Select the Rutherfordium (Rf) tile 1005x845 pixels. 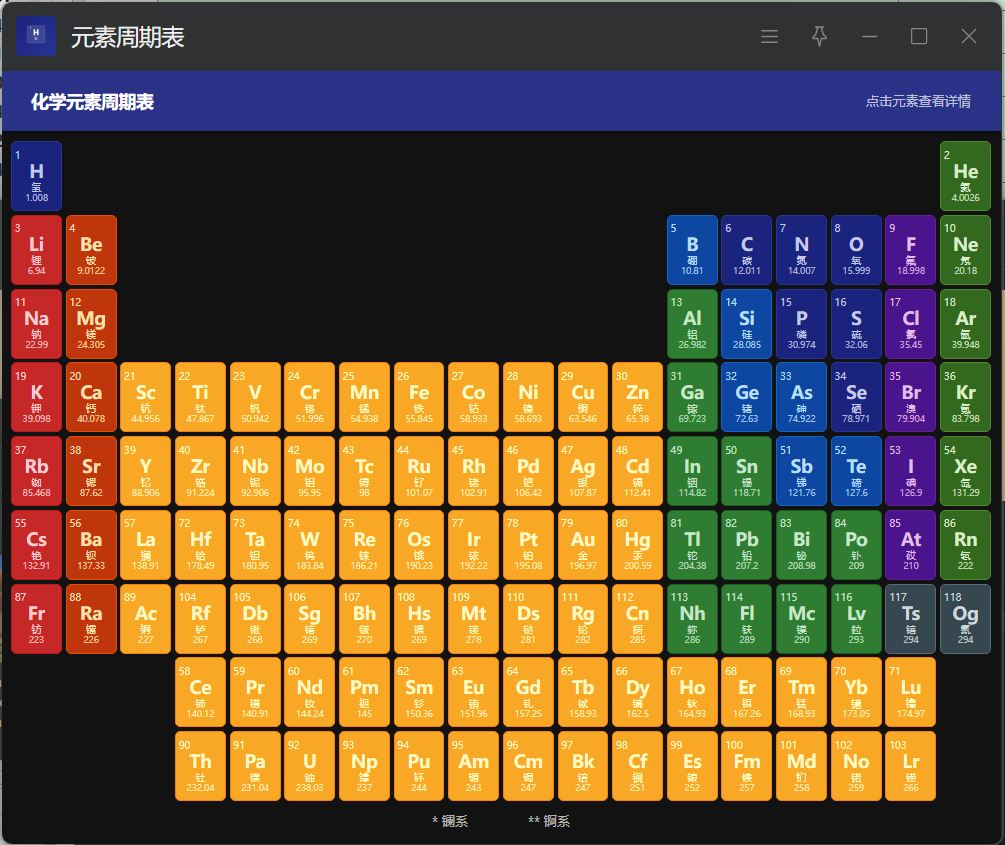click(x=200, y=619)
